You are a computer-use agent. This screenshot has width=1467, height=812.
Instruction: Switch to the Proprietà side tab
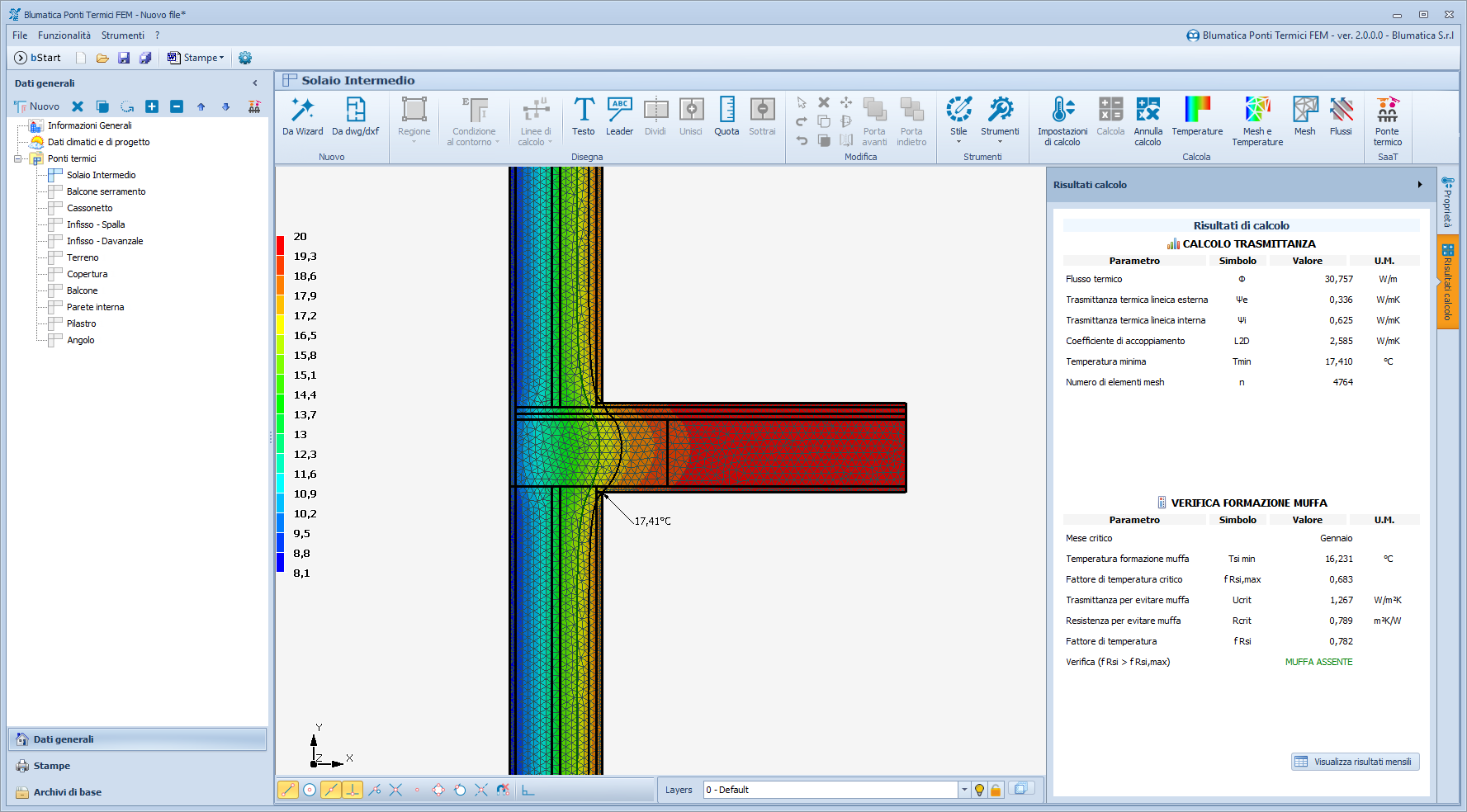click(1447, 202)
